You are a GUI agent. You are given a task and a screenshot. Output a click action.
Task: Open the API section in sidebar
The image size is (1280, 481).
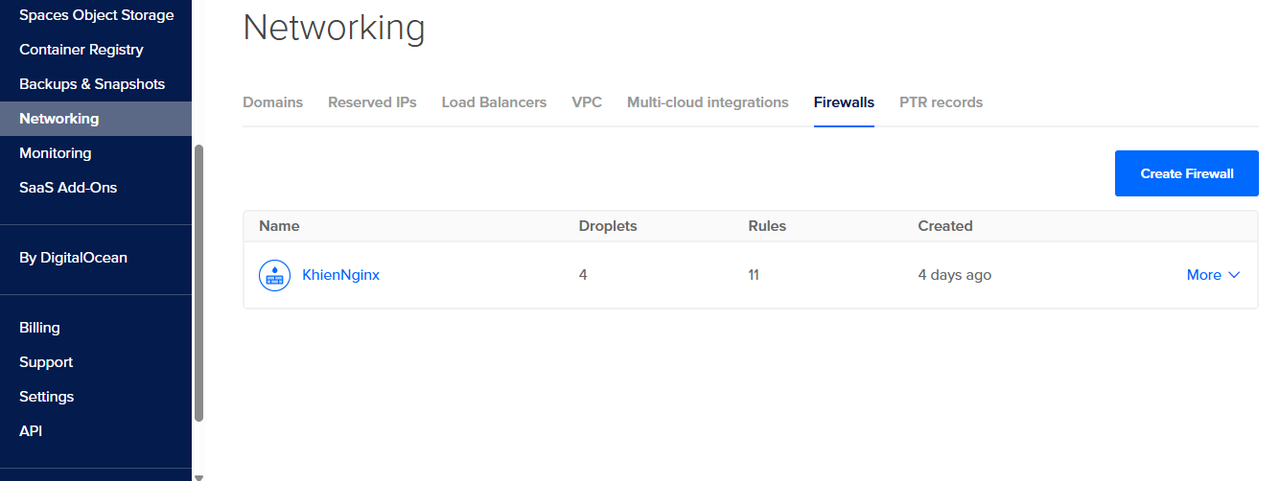tap(31, 431)
